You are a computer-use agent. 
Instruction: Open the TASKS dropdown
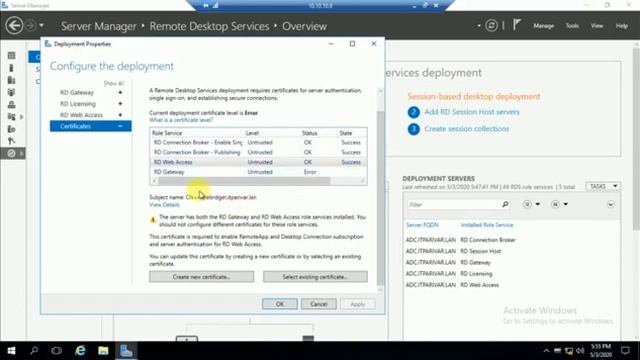click(x=603, y=186)
